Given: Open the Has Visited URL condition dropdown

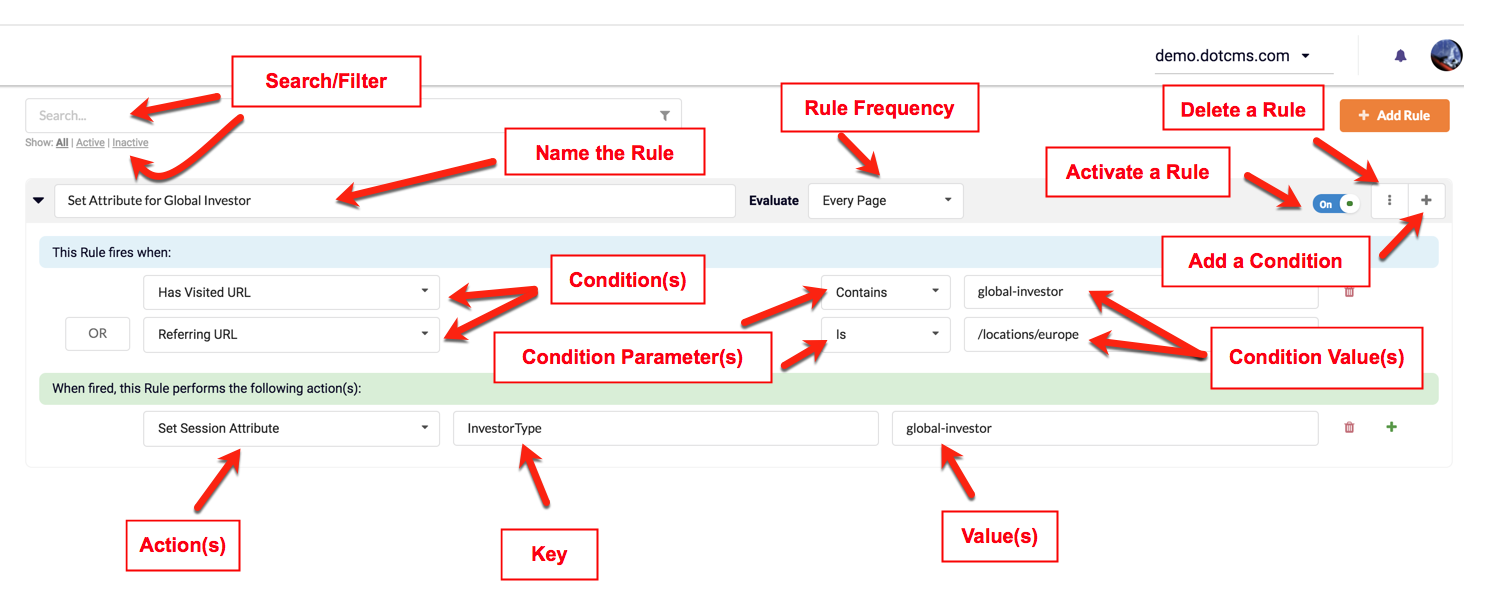Looking at the screenshot, I should pos(291,292).
